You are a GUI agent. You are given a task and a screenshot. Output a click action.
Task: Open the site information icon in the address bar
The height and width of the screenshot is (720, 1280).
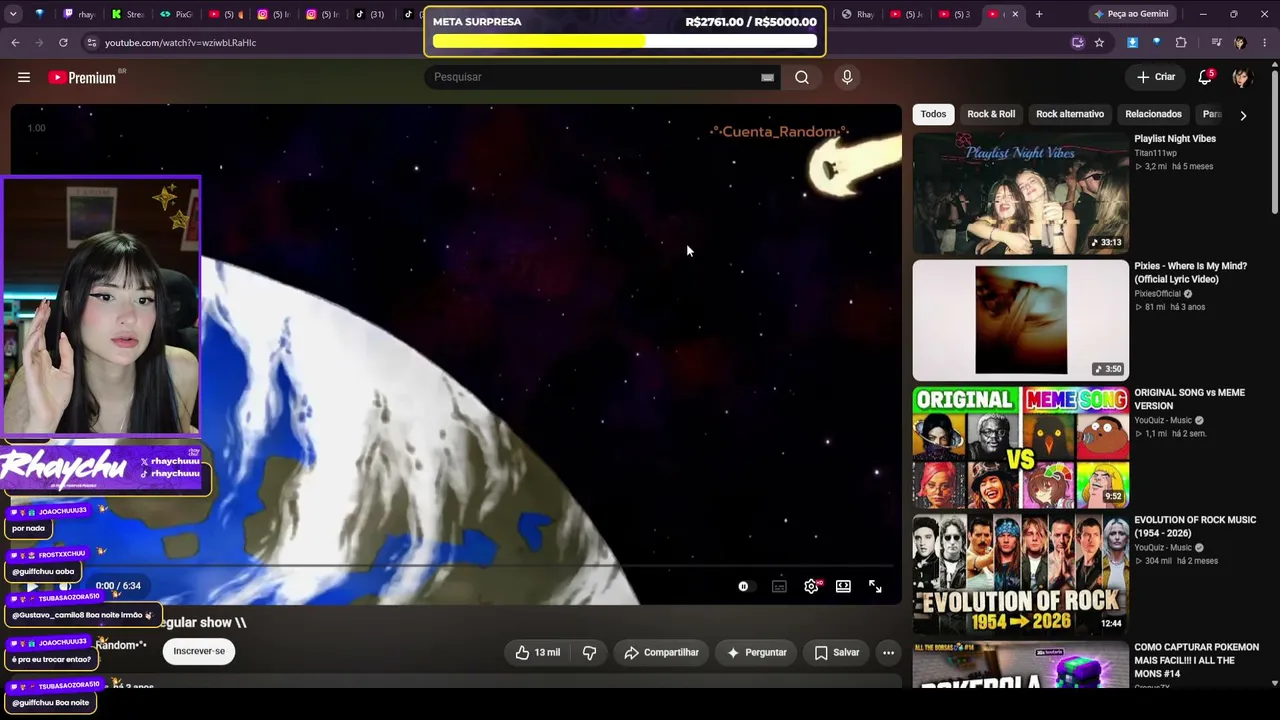point(92,43)
